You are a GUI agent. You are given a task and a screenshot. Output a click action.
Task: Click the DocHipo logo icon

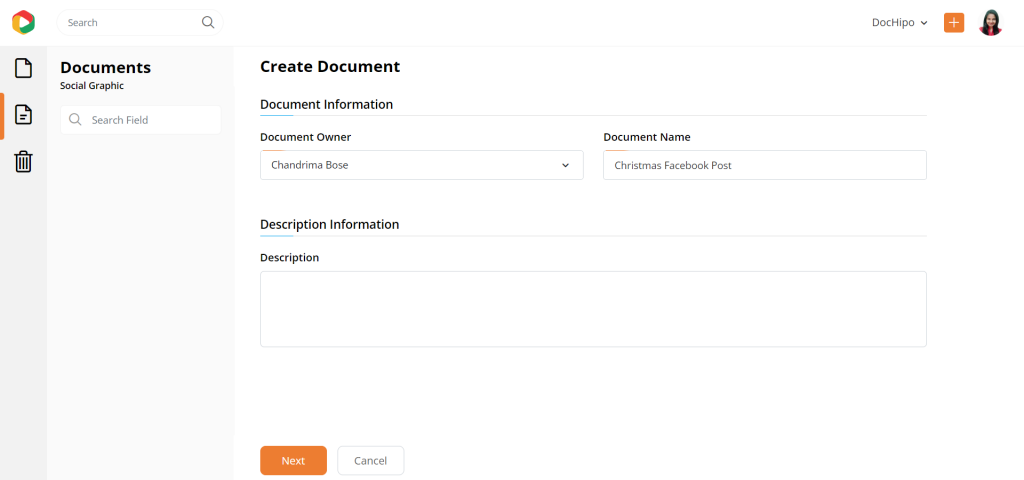point(23,22)
